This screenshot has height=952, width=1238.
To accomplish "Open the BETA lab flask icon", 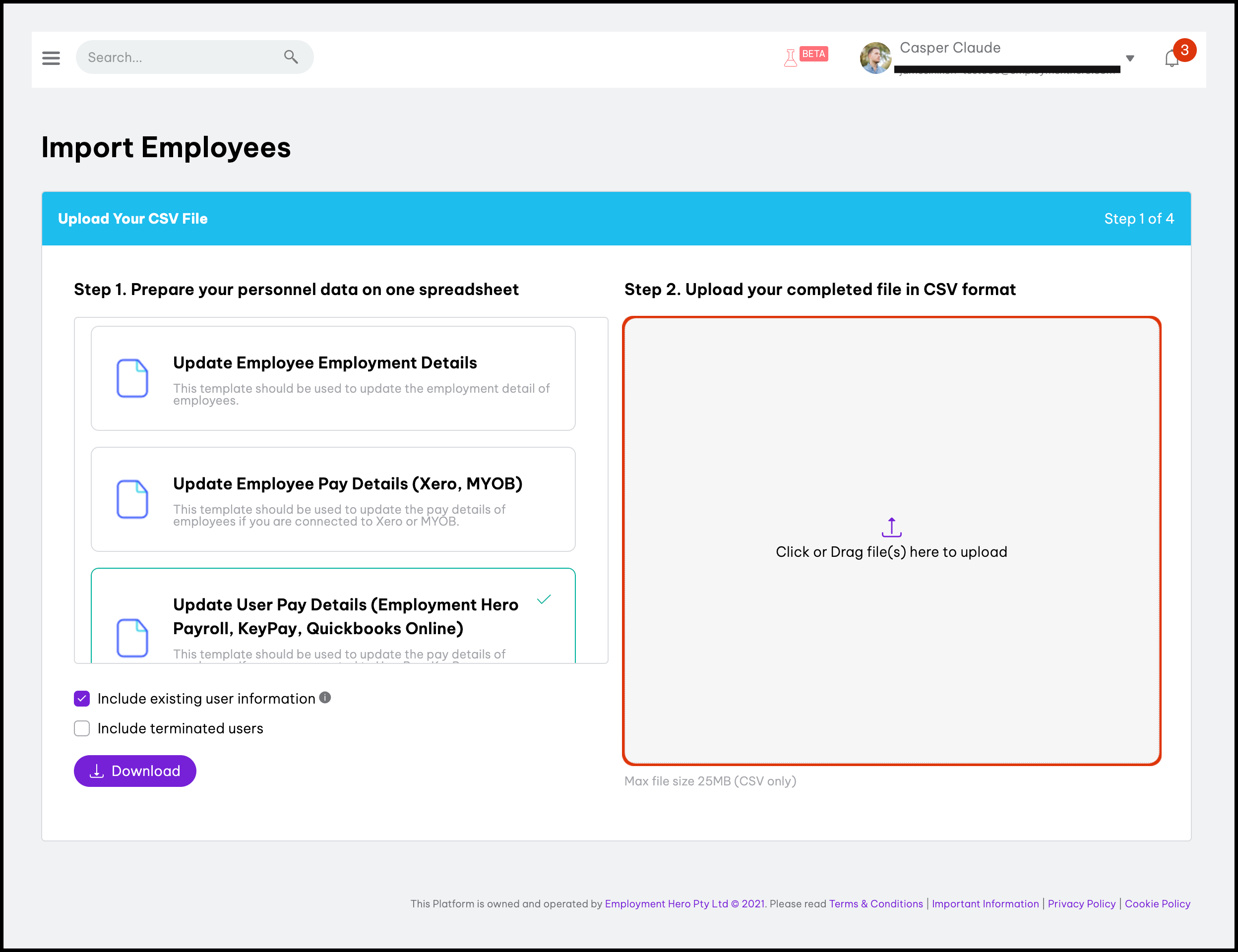I will (790, 58).
